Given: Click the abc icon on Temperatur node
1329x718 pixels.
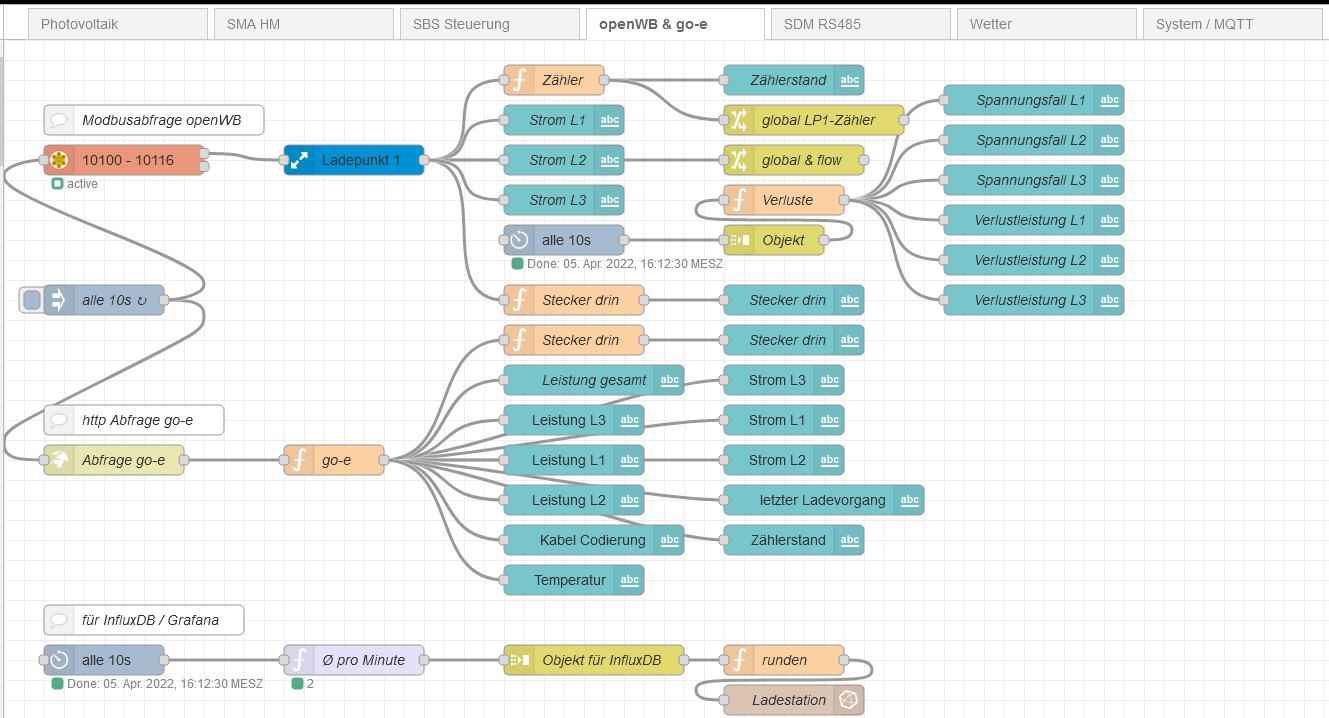Looking at the screenshot, I should [629, 580].
